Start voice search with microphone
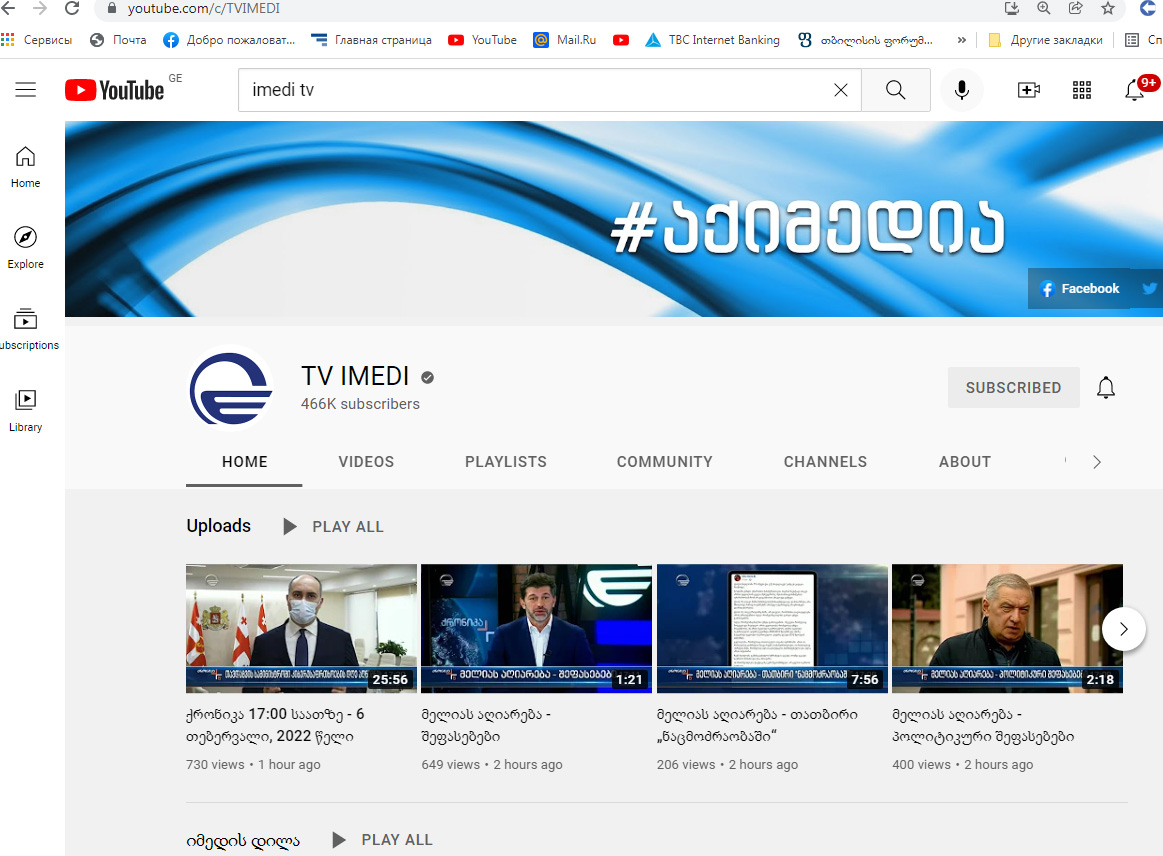The image size is (1163, 856). 961,90
